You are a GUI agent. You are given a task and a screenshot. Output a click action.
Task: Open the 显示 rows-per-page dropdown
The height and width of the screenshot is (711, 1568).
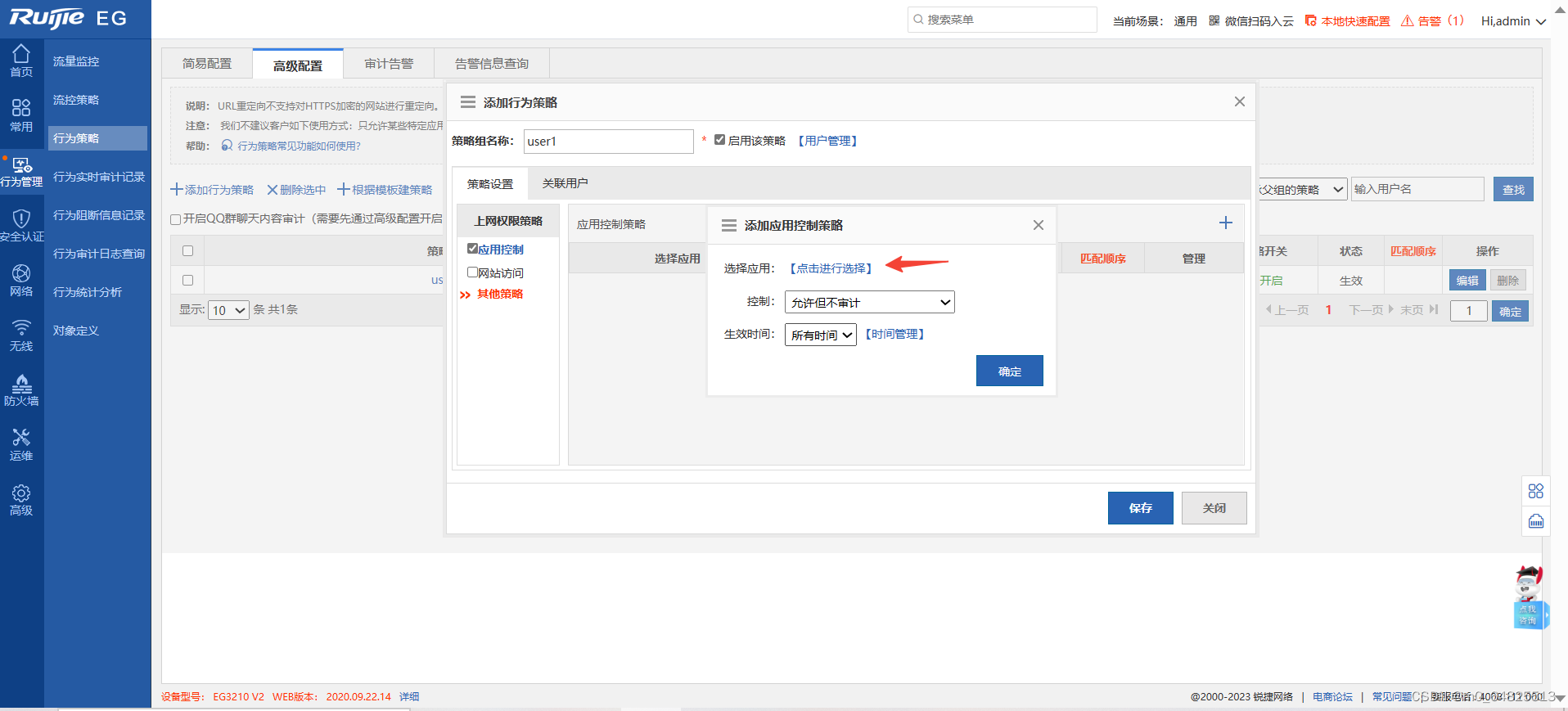point(228,310)
